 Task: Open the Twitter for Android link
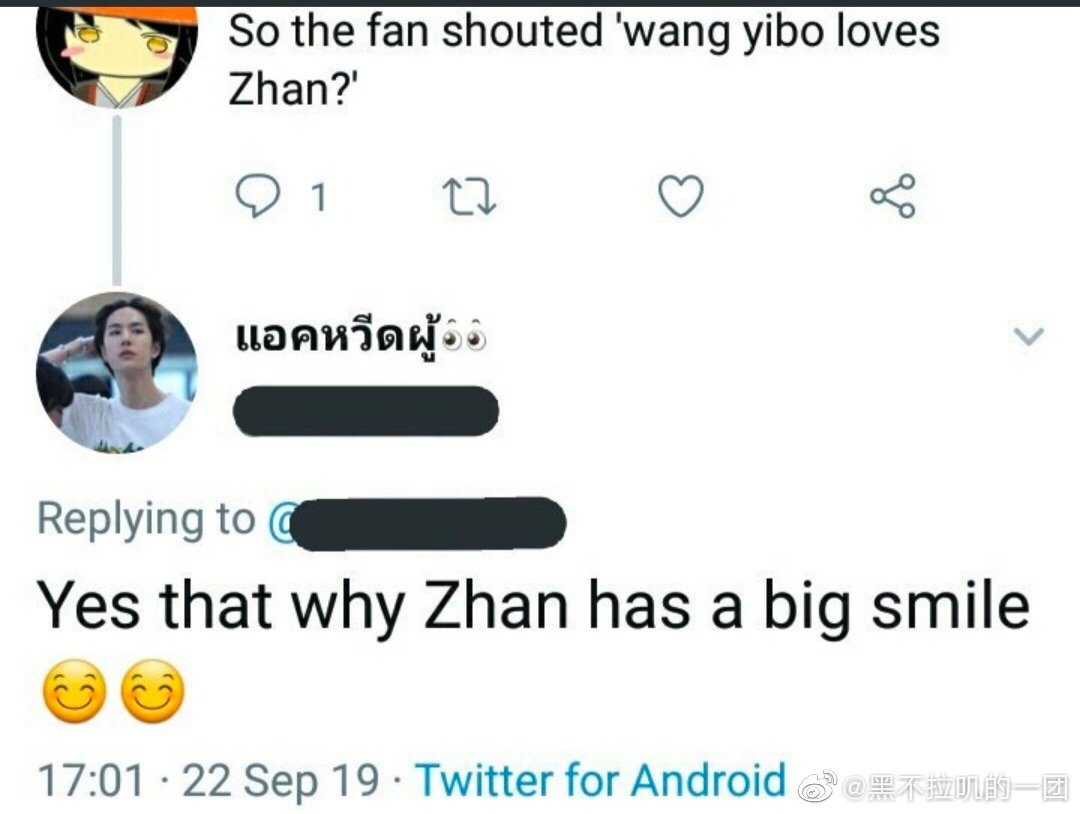pos(602,780)
